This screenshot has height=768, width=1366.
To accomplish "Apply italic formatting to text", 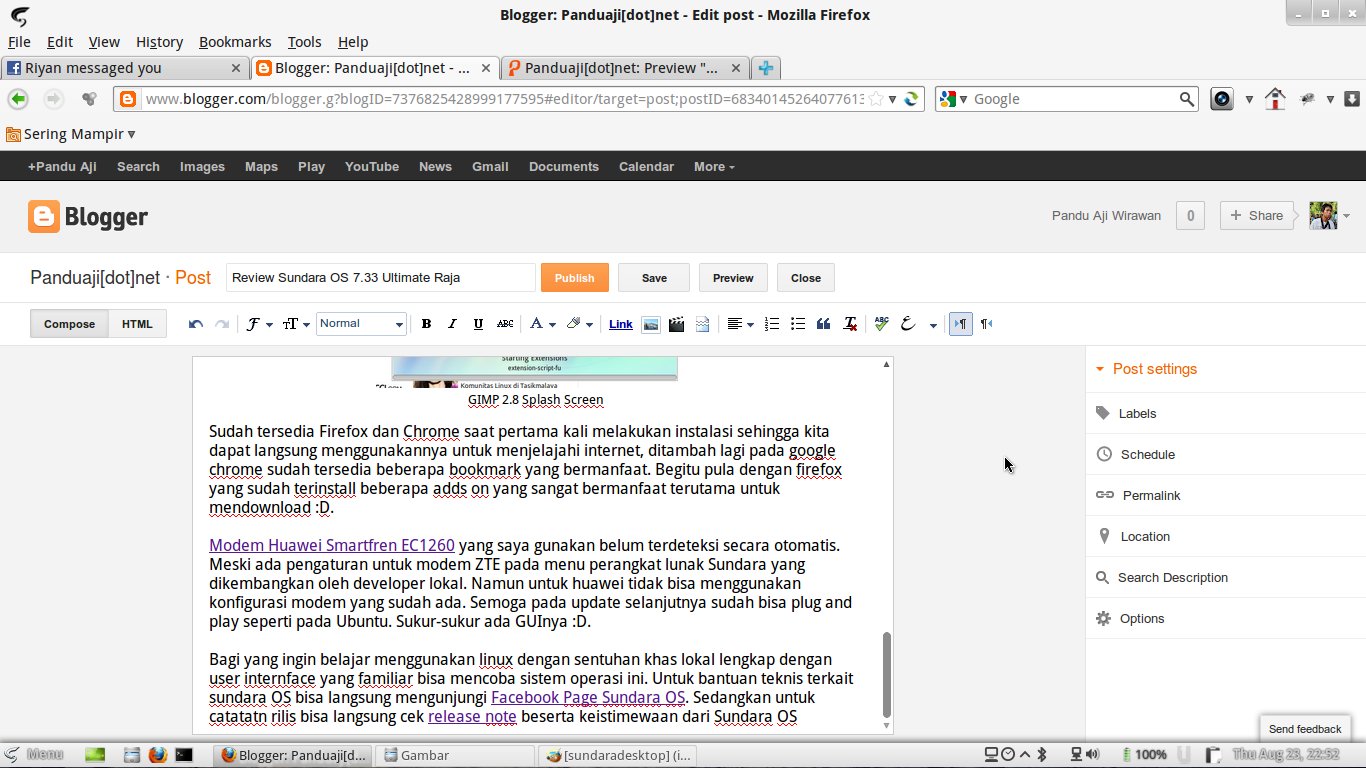I will 452,324.
